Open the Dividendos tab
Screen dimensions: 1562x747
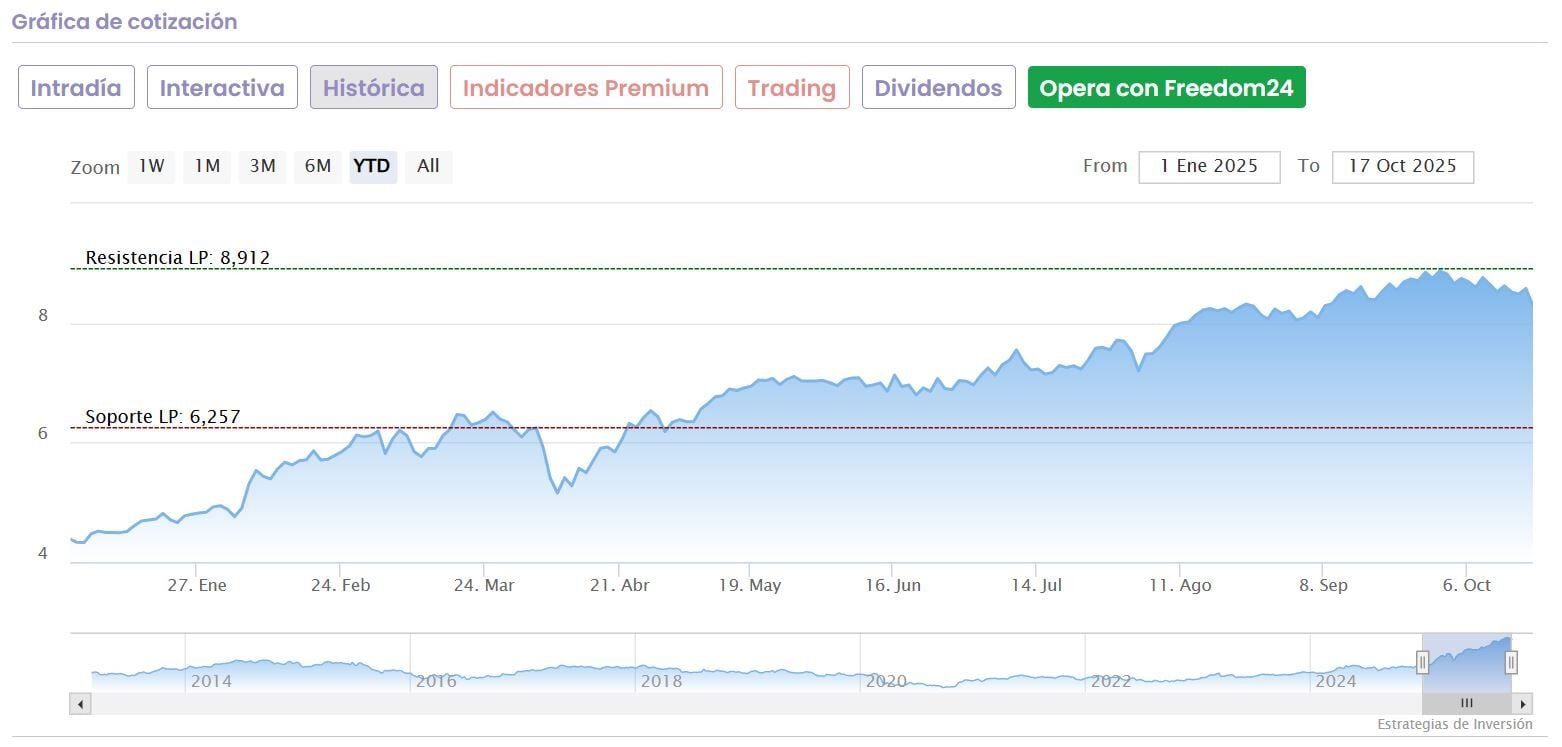pos(938,88)
